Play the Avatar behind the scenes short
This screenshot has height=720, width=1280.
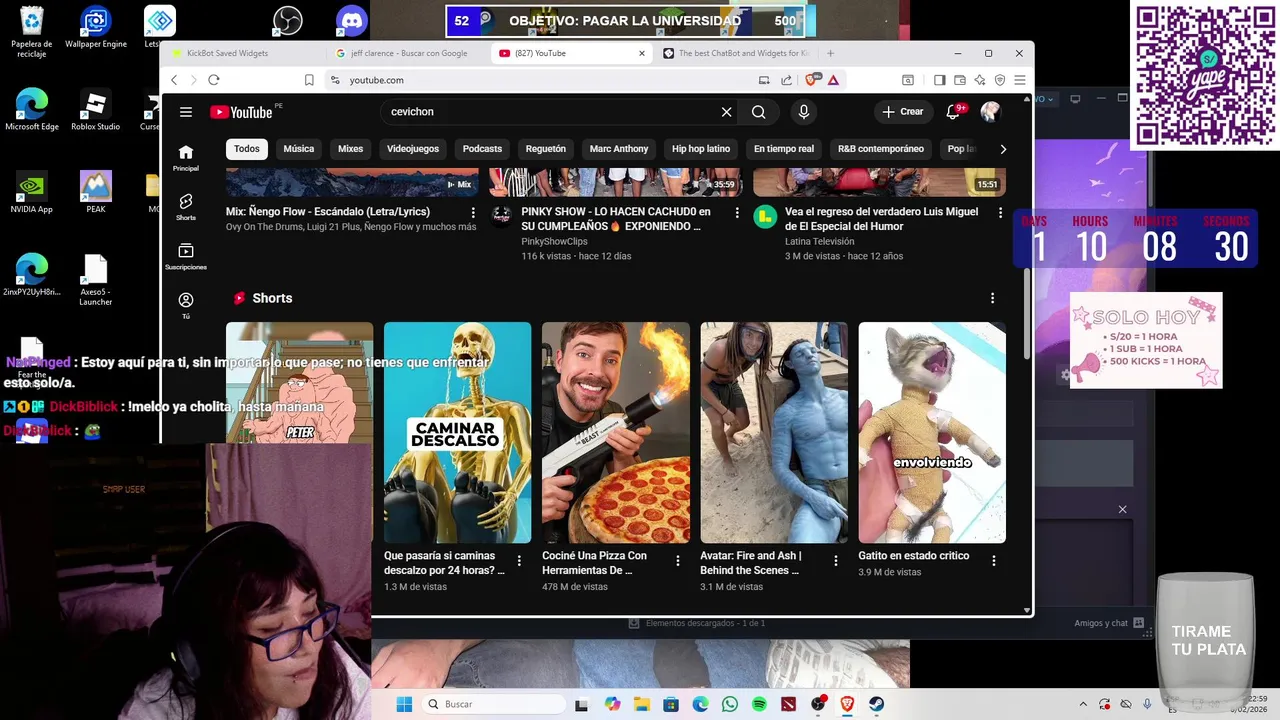(x=774, y=432)
